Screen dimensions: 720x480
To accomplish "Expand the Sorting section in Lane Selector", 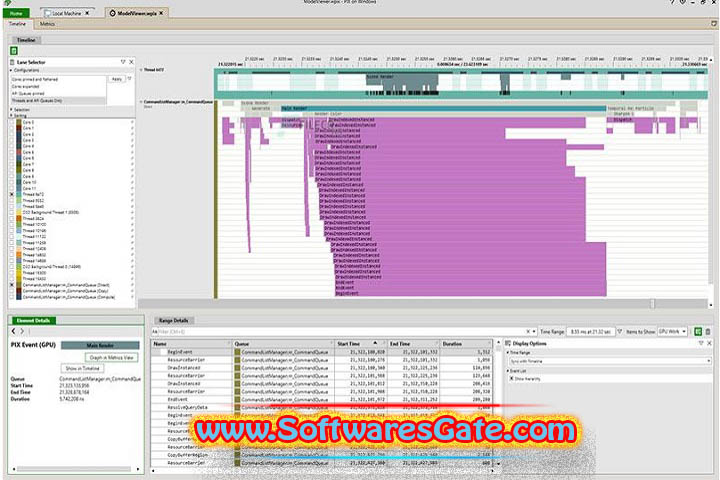I will point(11,116).
